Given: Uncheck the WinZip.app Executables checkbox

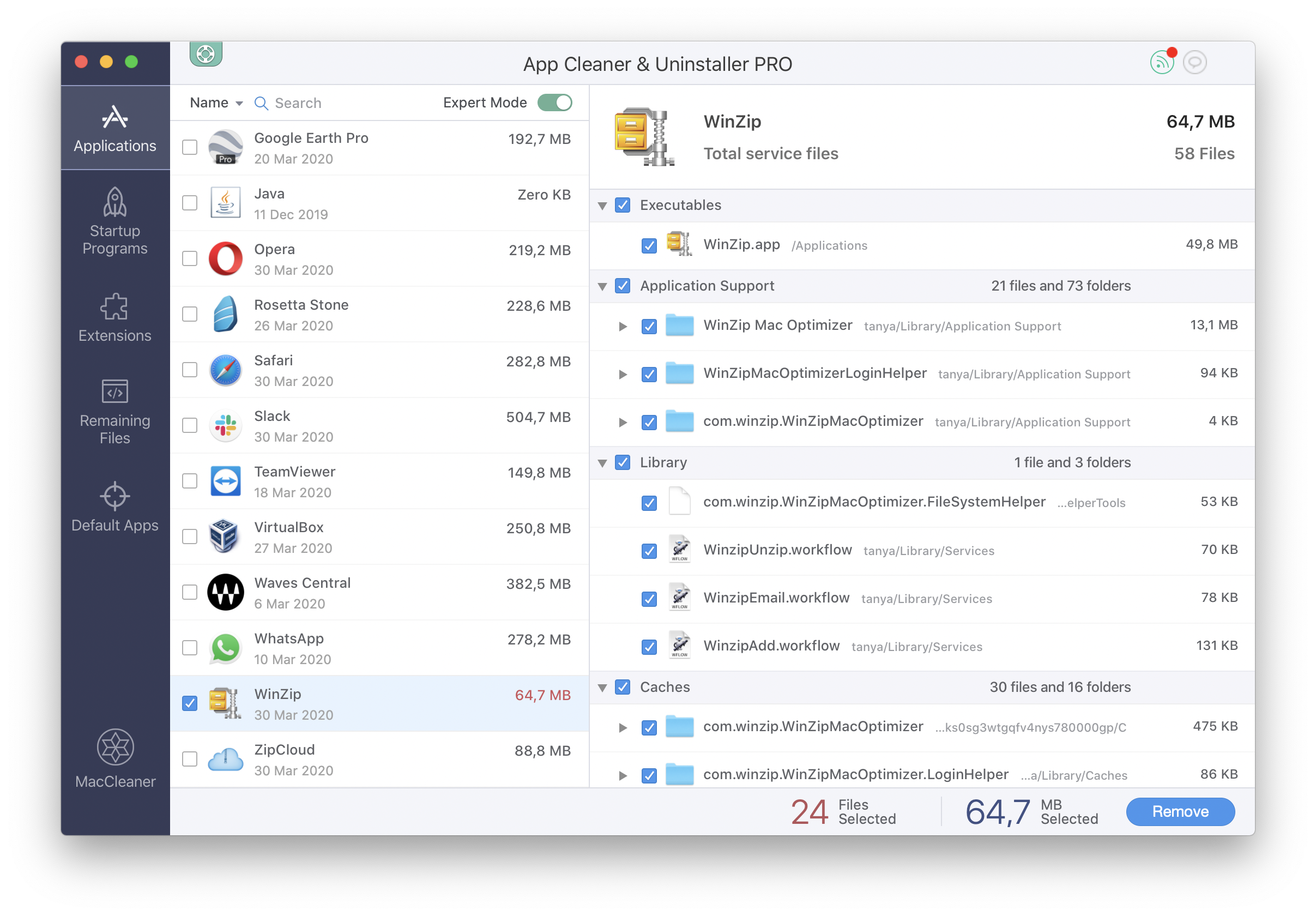Looking at the screenshot, I should (649, 245).
